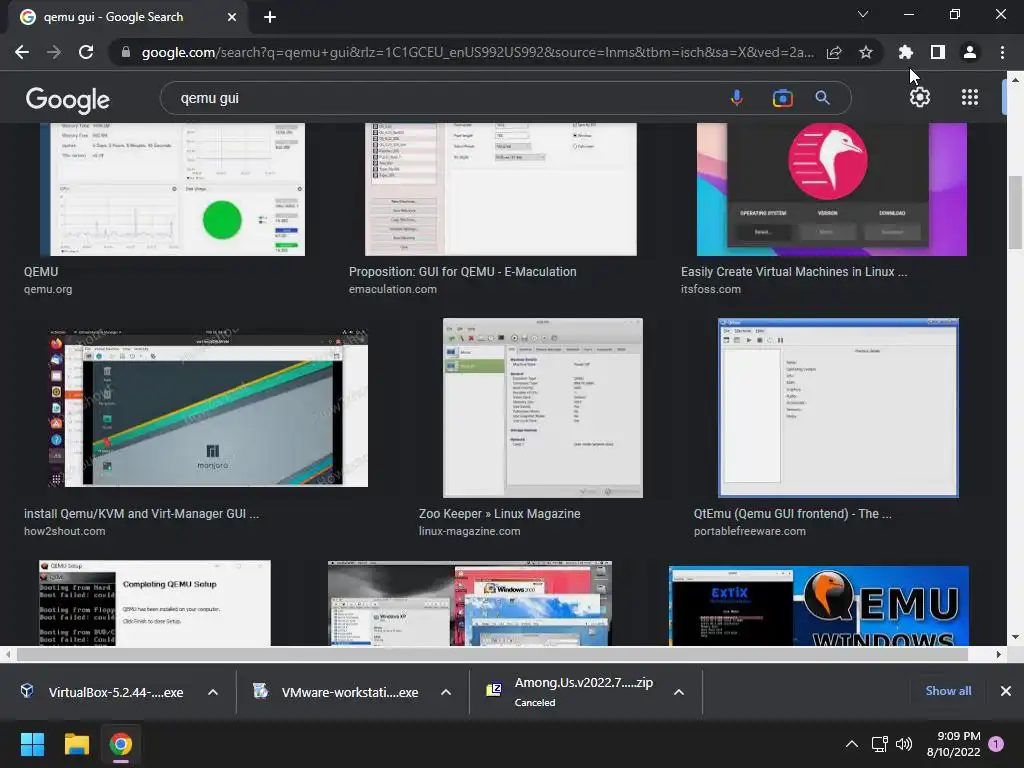Bookmark this tab with the star
This screenshot has height=768, width=1024.
point(866,52)
